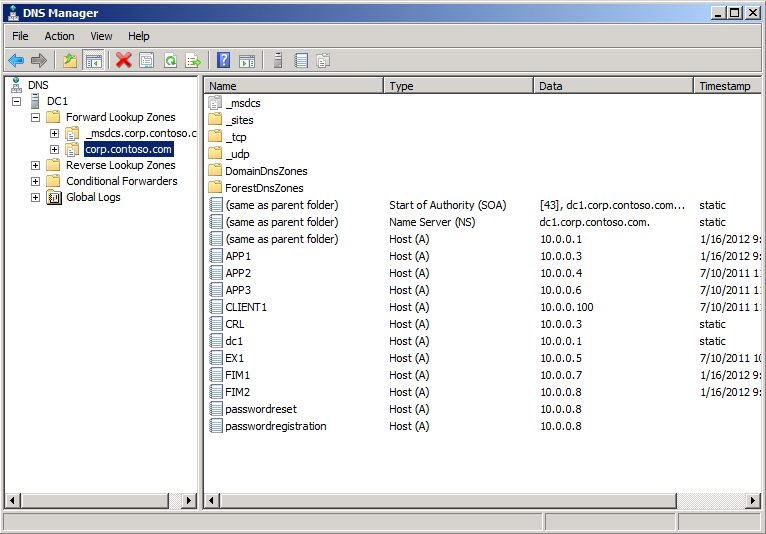Click the records pane horizontal scrollbar thumb
Image resolution: width=766 pixels, height=534 pixels.
click(x=448, y=500)
